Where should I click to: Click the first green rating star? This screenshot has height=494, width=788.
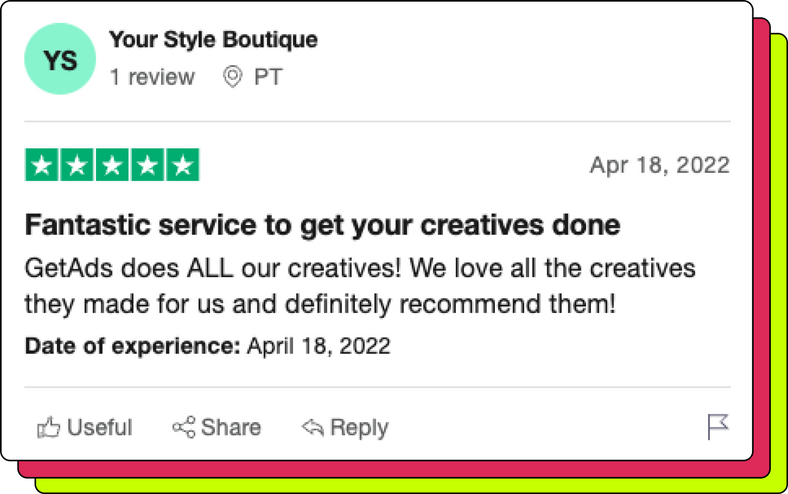click(42, 165)
